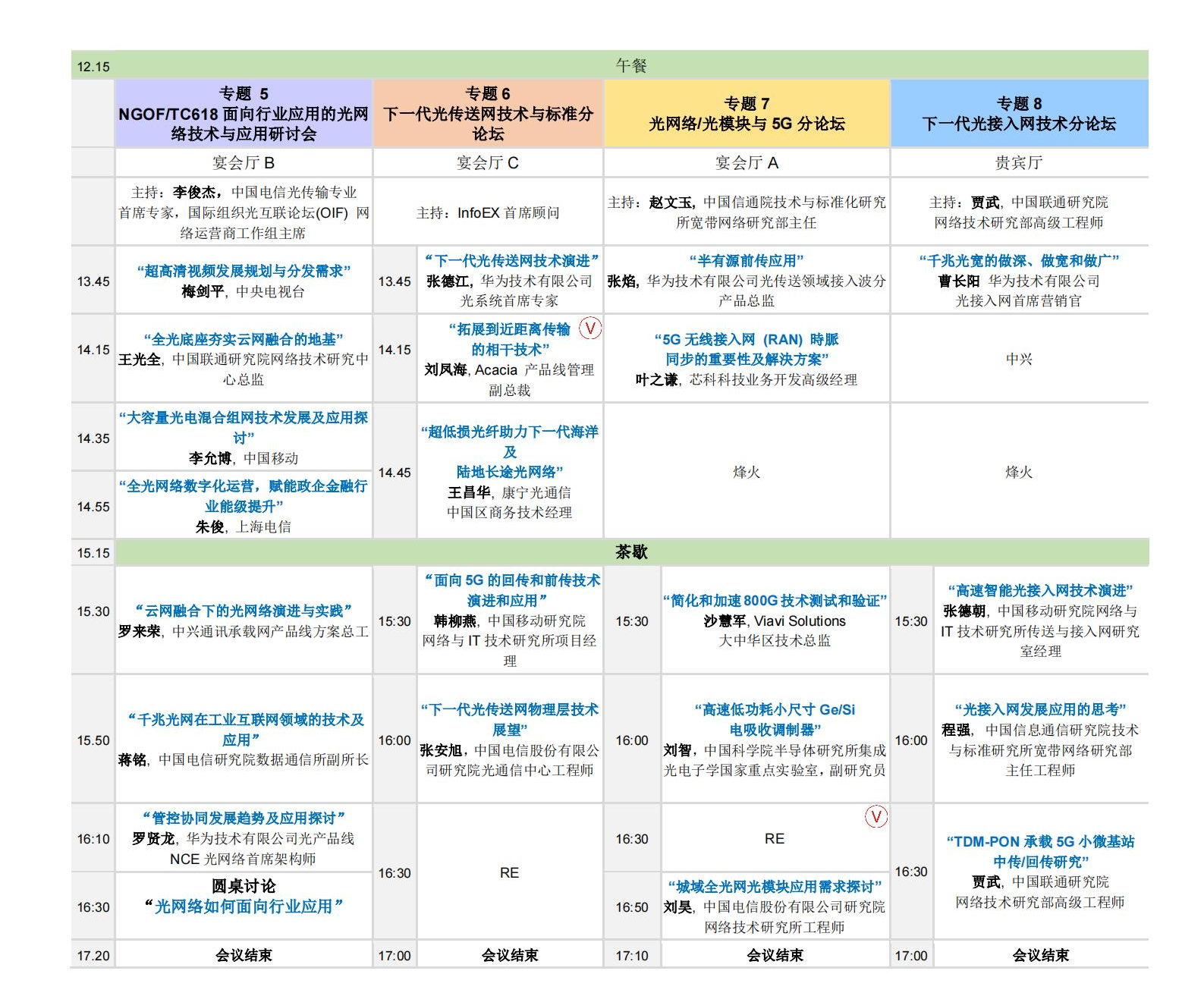Click the 14.45 time cell
The width and height of the screenshot is (1204, 996).
coord(395,472)
